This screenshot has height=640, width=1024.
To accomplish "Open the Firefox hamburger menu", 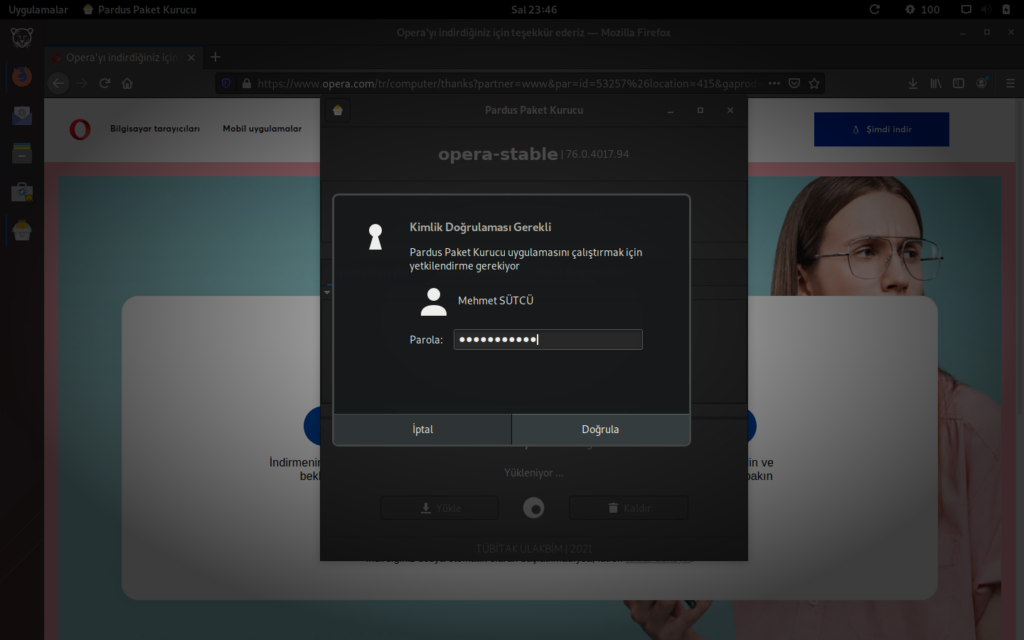I will click(x=1010, y=84).
